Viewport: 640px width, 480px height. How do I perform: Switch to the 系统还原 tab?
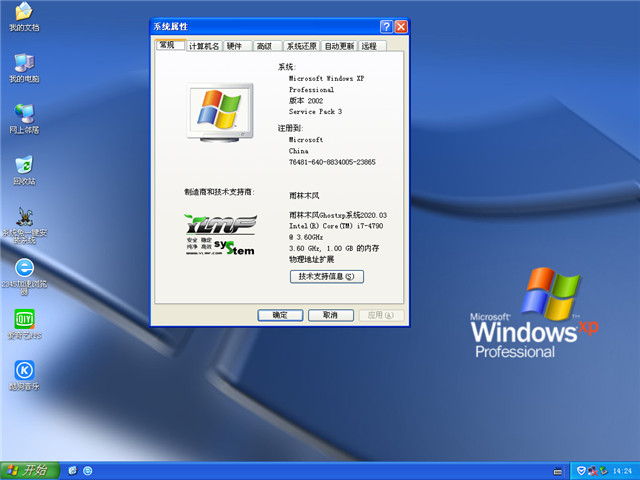pyautogui.click(x=301, y=46)
